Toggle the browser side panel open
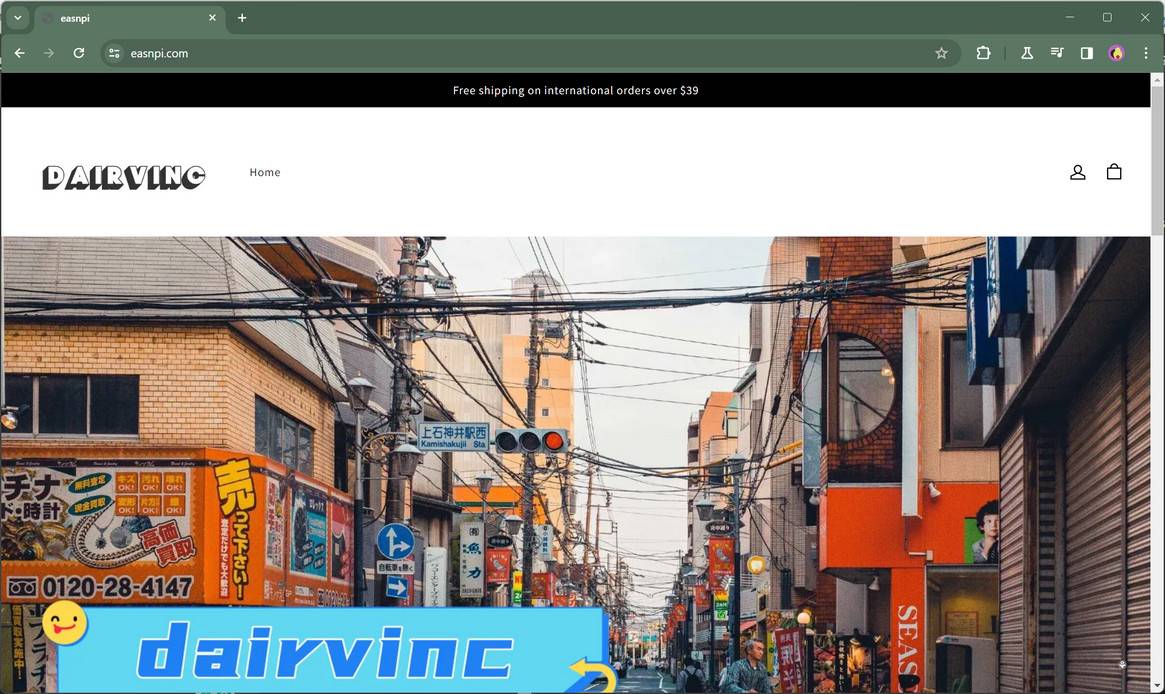 [x=1086, y=53]
